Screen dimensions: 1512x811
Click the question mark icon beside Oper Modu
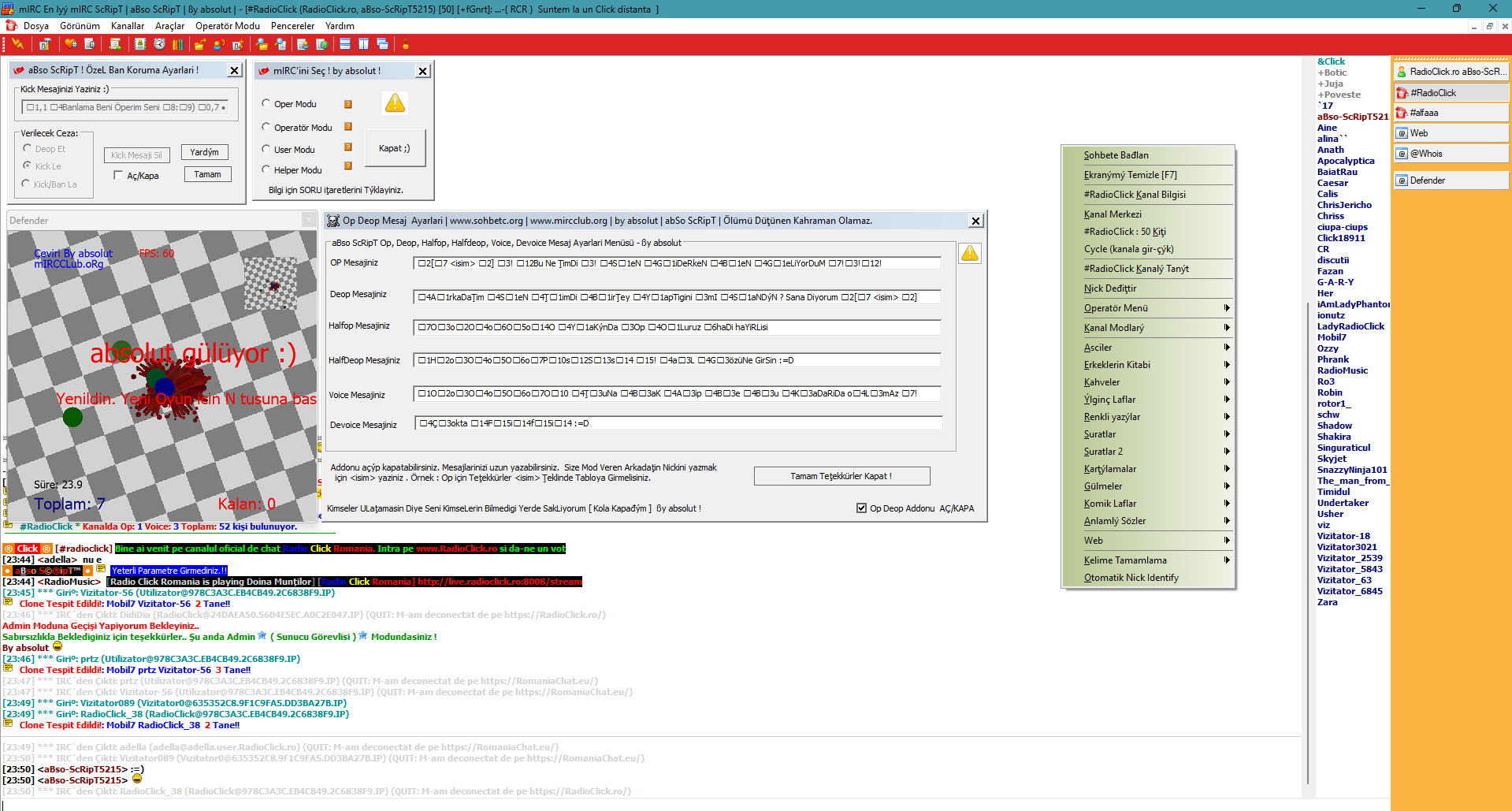pos(348,104)
